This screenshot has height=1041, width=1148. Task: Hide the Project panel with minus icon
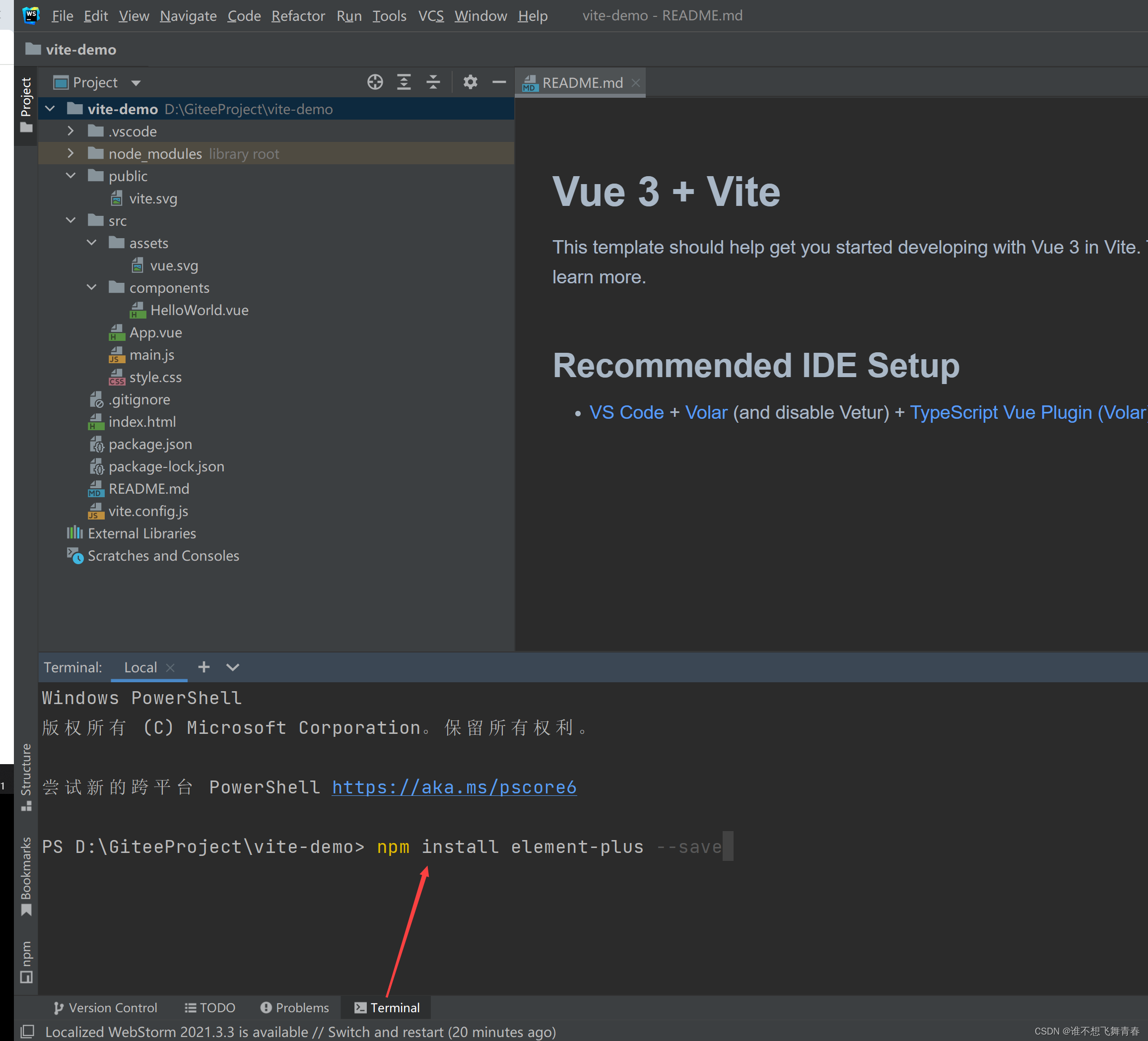tap(499, 82)
